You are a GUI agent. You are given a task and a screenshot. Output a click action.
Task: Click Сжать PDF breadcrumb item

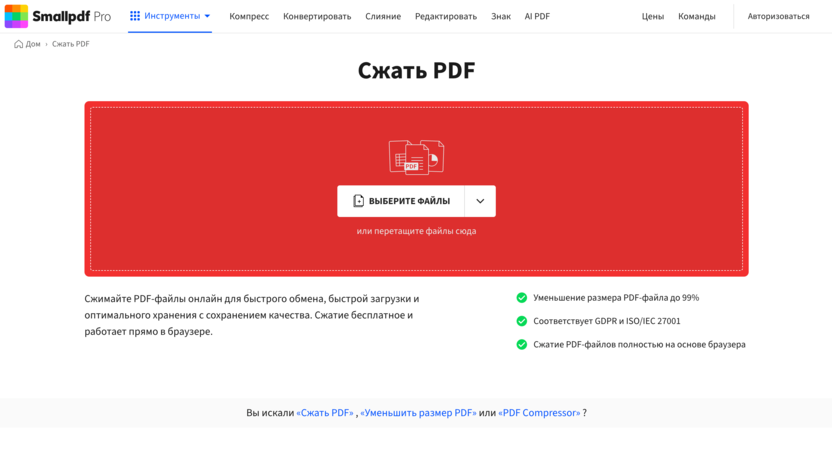[x=71, y=44]
